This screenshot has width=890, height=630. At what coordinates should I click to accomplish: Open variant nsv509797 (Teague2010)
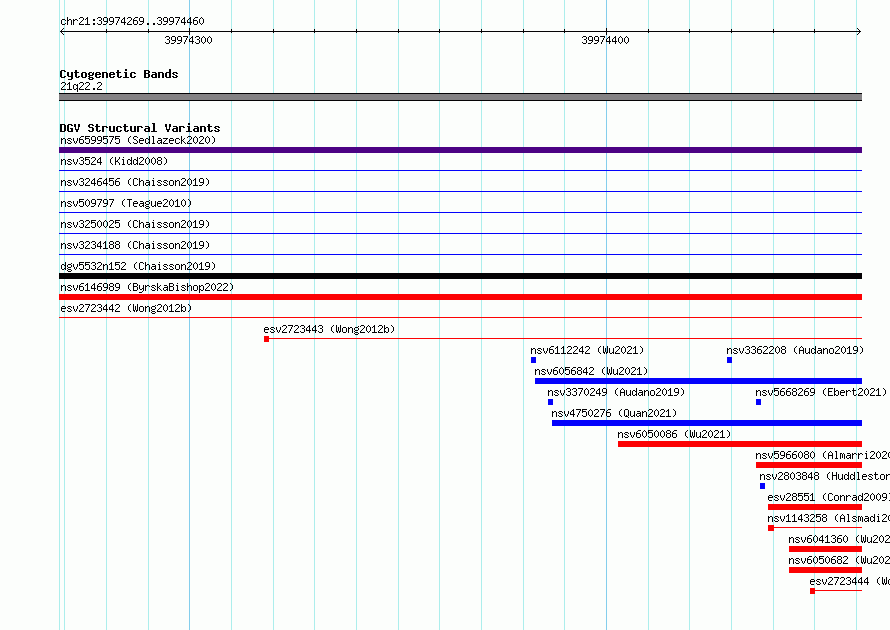coord(126,203)
